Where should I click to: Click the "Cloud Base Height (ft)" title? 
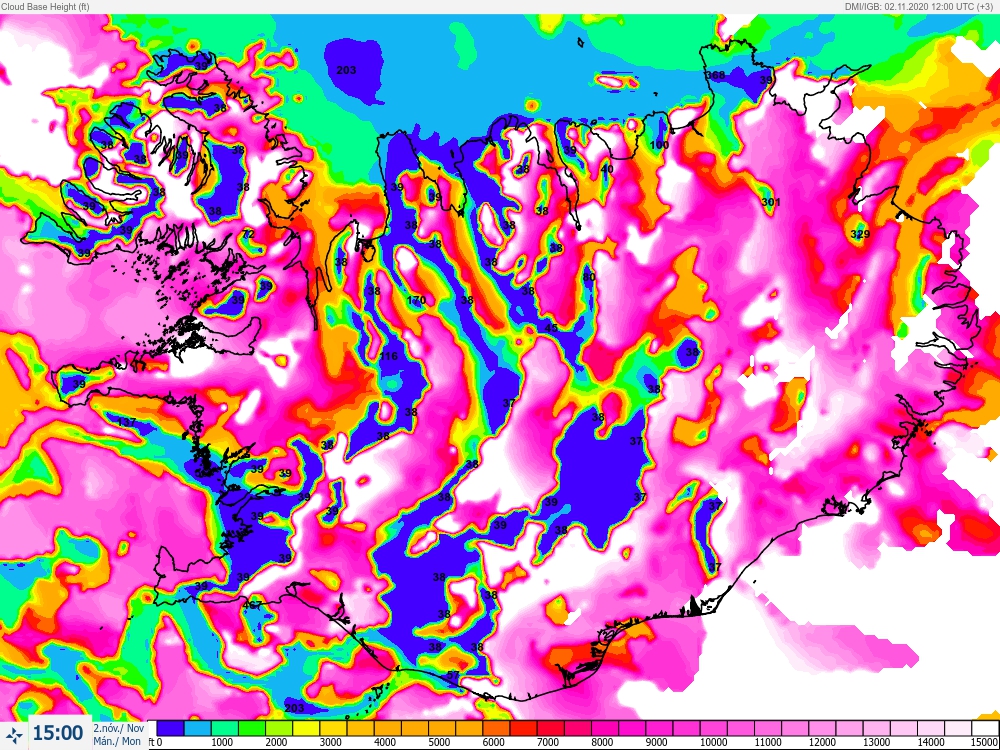coord(45,6)
